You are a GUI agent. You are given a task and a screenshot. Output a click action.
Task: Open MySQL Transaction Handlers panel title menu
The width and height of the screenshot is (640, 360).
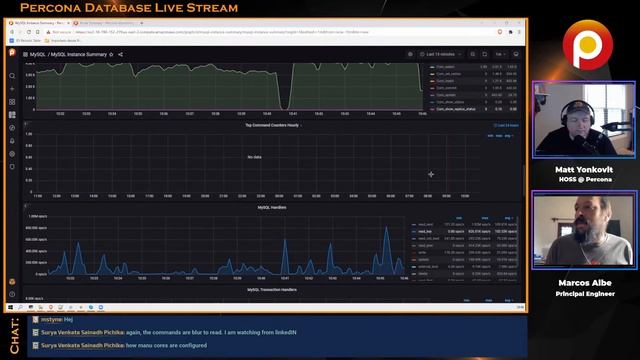[x=272, y=290]
